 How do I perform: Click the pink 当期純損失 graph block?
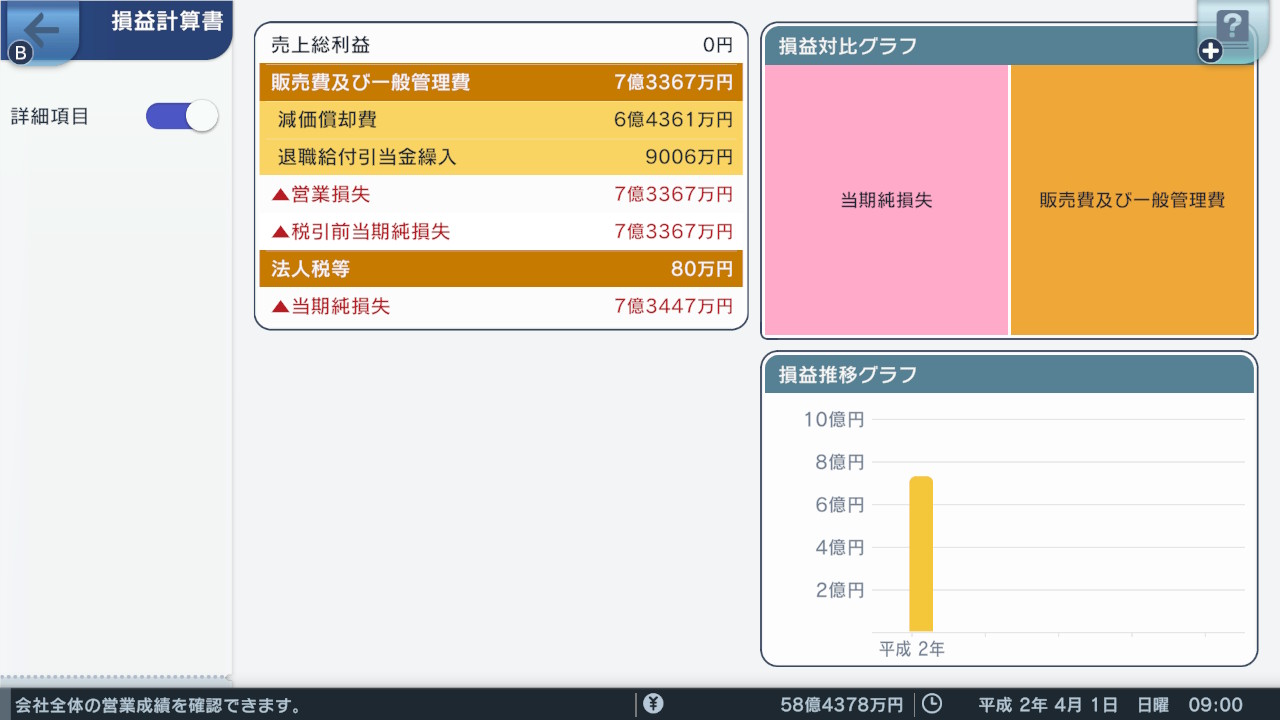click(x=884, y=200)
